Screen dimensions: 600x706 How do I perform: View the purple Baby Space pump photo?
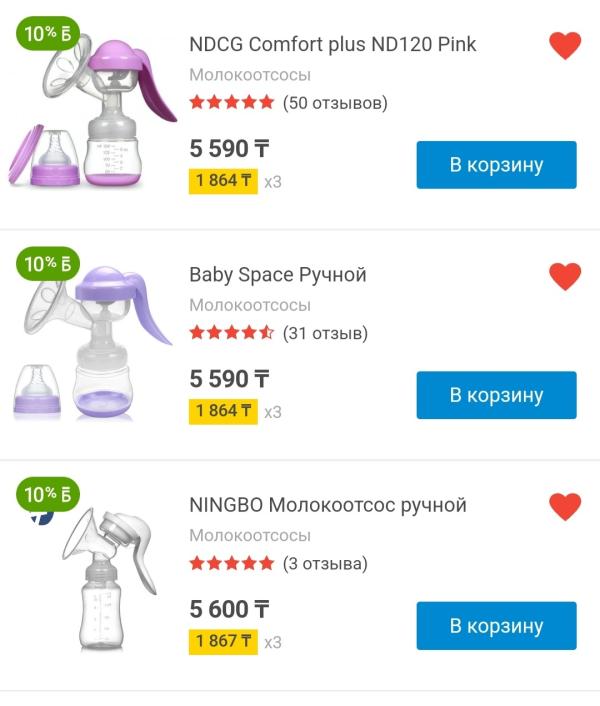(95, 345)
